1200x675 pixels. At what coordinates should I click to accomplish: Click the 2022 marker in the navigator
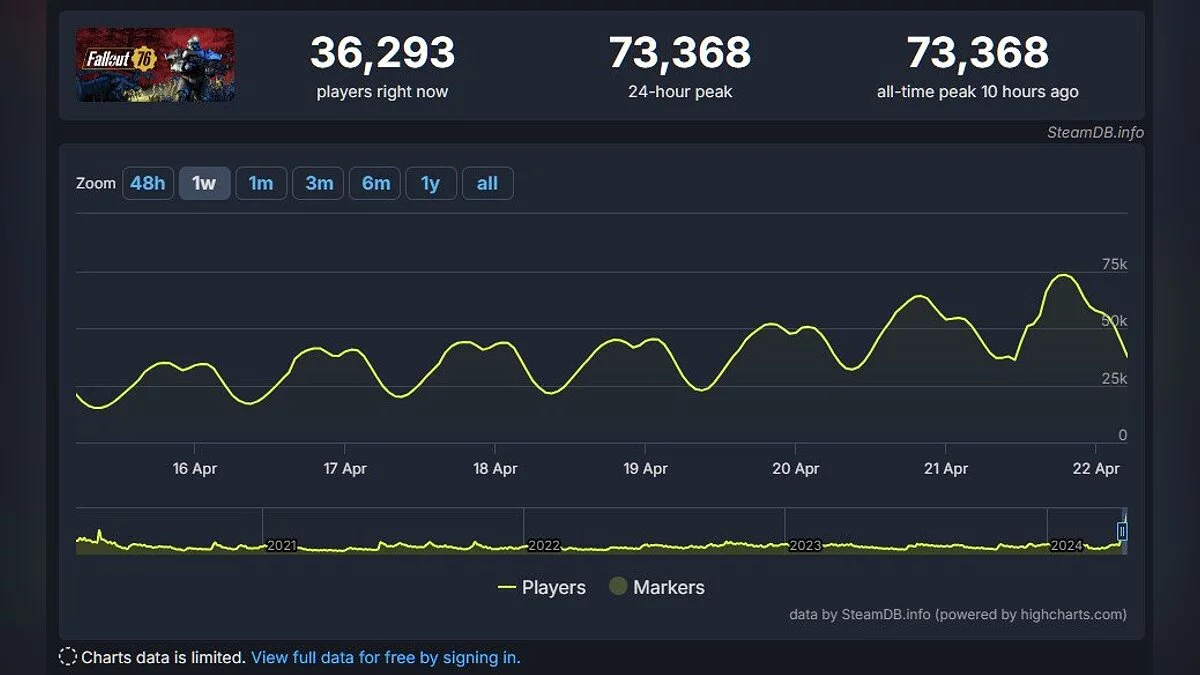pyautogui.click(x=544, y=546)
